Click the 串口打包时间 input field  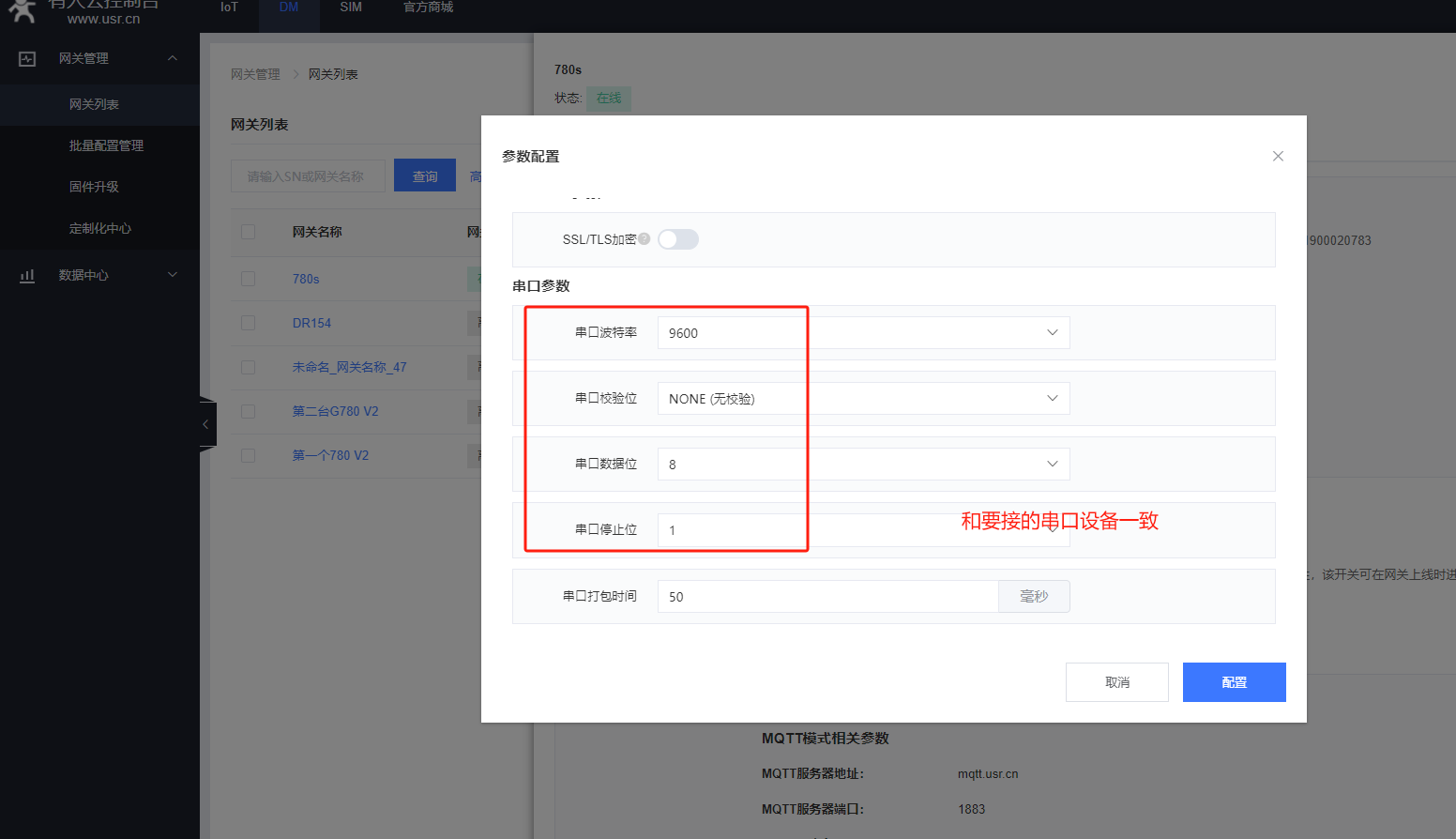pyautogui.click(x=827, y=597)
